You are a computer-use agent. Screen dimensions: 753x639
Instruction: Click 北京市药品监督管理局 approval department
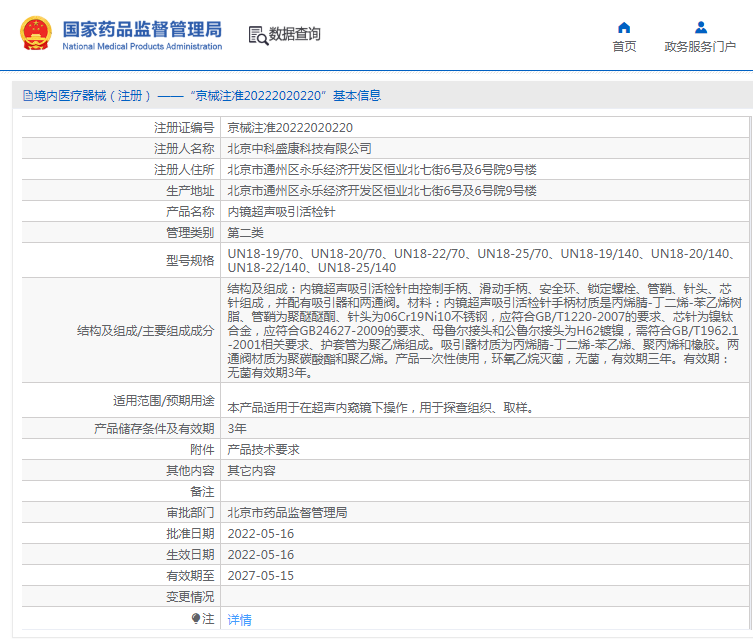[x=287, y=513]
